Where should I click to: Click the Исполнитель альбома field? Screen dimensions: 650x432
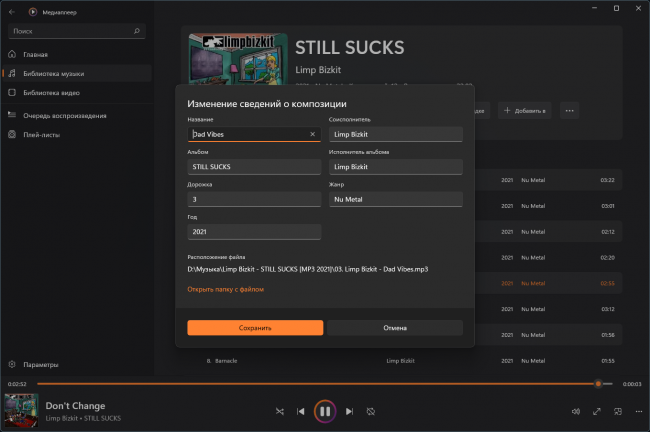(395, 167)
